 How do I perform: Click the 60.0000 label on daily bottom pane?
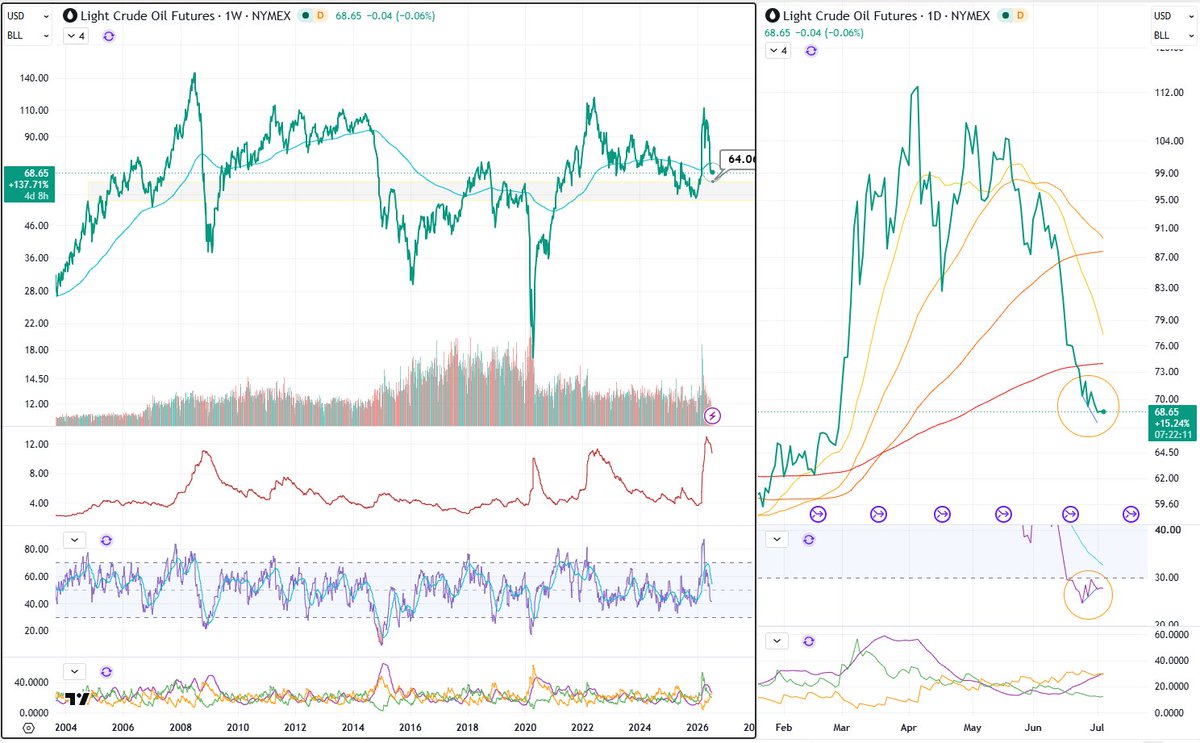point(1173,634)
